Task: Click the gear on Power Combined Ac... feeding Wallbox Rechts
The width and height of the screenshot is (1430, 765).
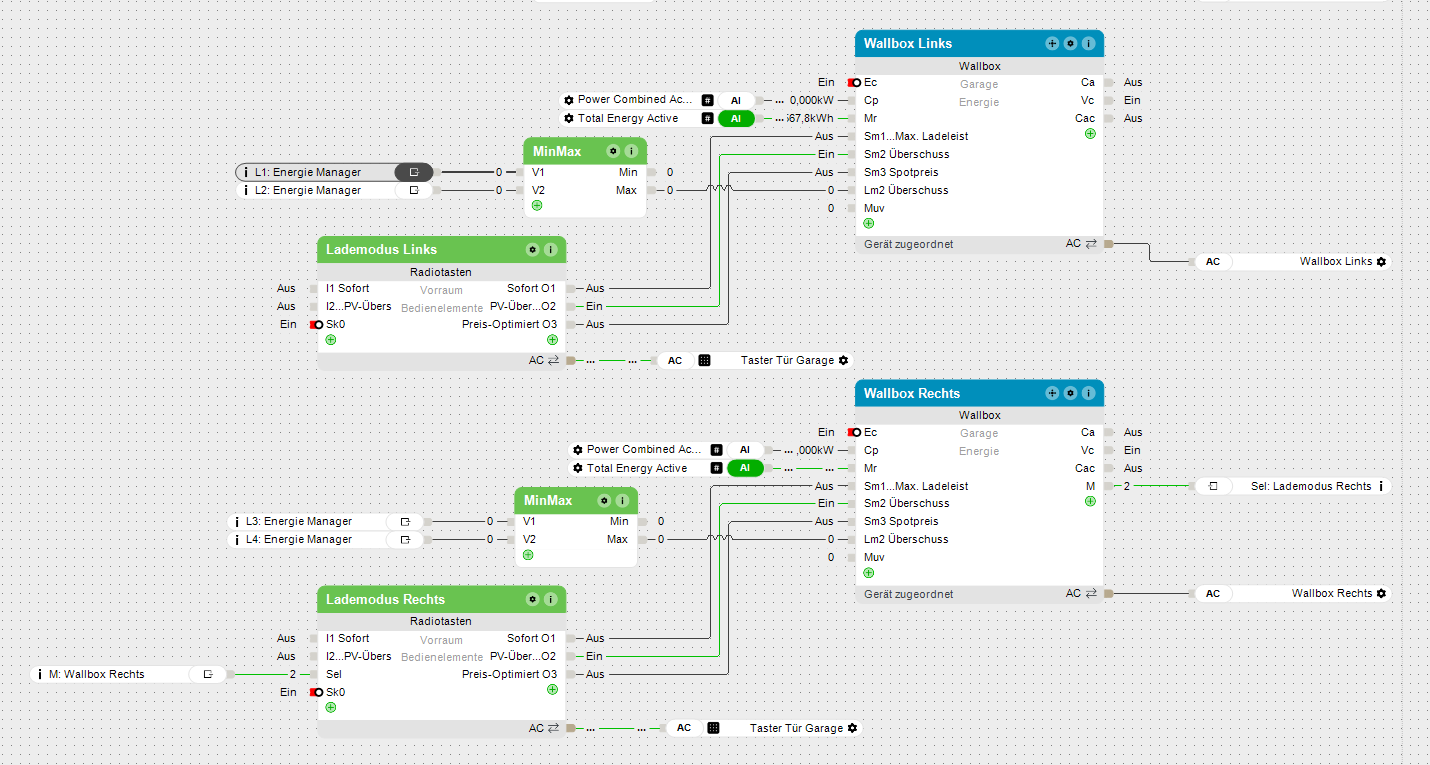Action: pyautogui.click(x=578, y=450)
